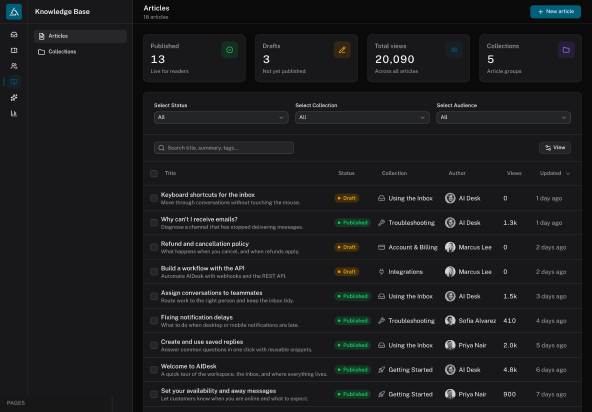Screen dimensions: 592x412
Task: Focus the search title, summary, tags field
Action: pos(224,148)
